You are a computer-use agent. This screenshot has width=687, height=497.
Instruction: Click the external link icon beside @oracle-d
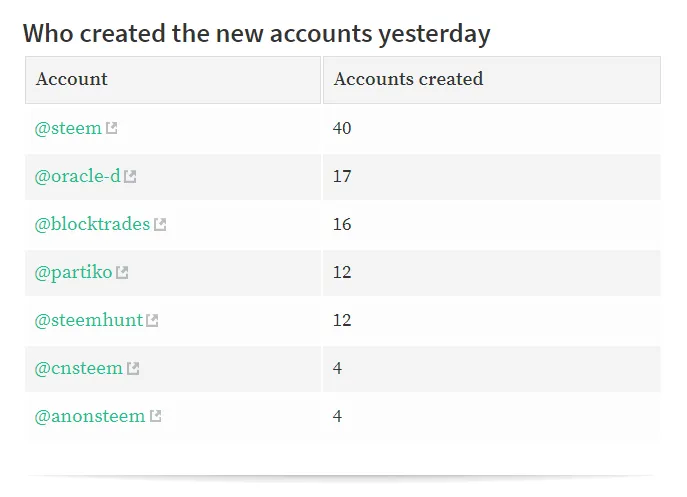pyautogui.click(x=130, y=176)
